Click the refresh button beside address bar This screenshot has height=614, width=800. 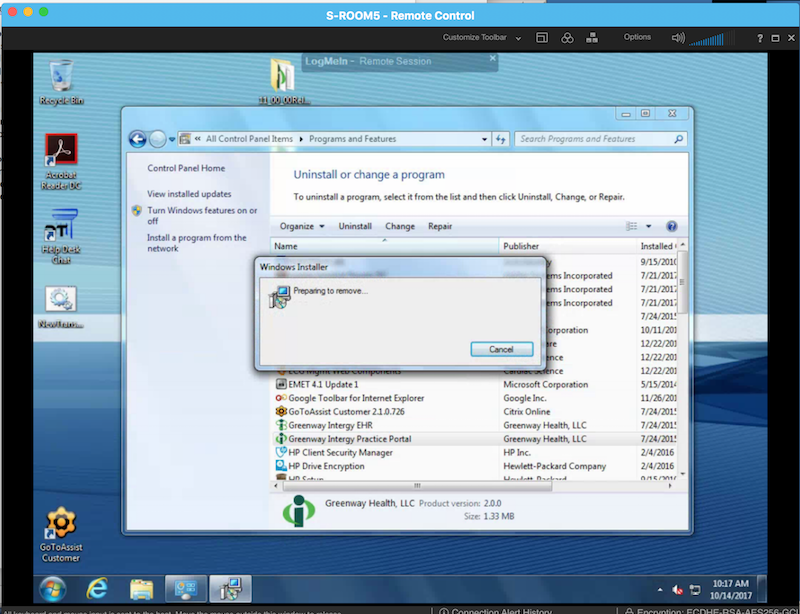[501, 139]
